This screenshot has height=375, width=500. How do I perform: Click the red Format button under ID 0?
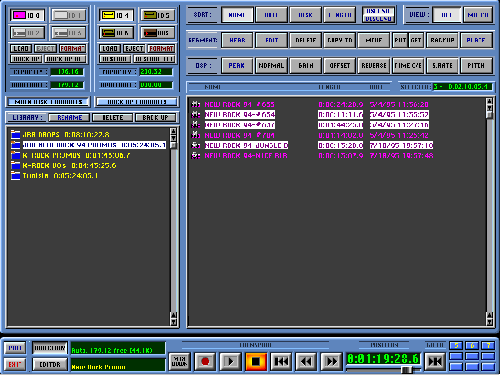coord(72,49)
